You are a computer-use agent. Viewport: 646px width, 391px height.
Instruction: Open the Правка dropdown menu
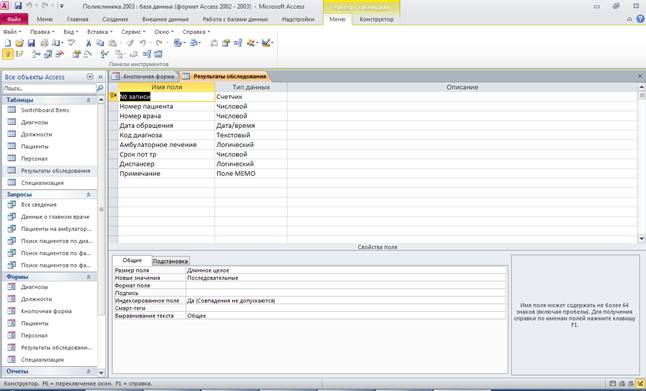coord(42,32)
